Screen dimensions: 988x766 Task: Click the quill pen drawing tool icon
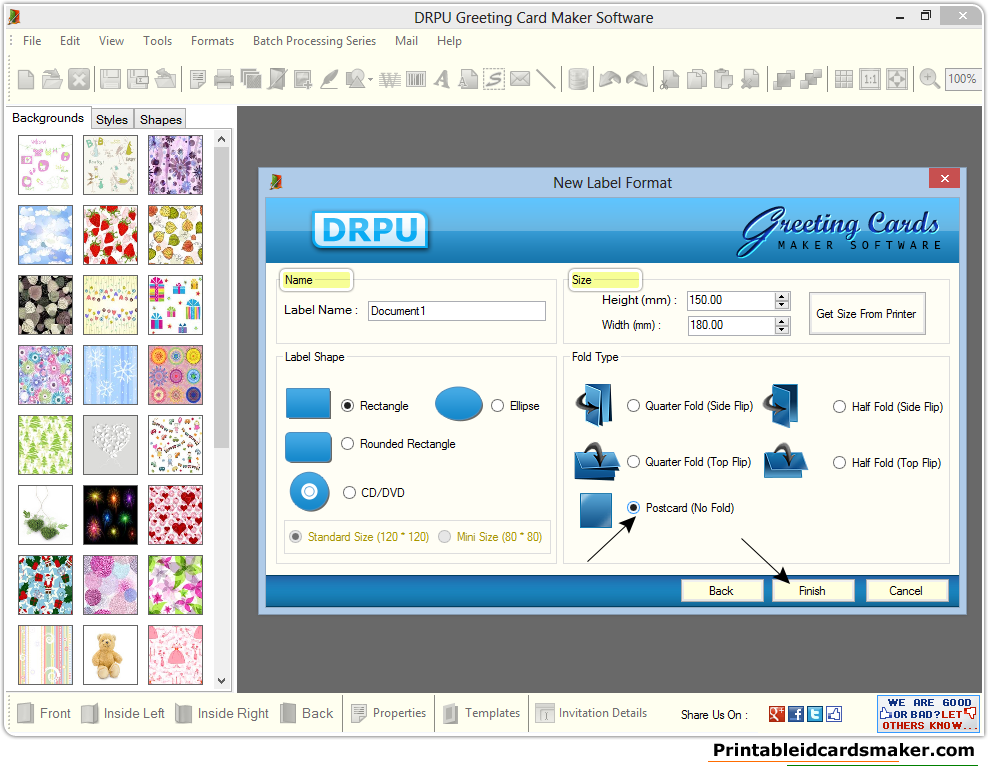point(329,79)
